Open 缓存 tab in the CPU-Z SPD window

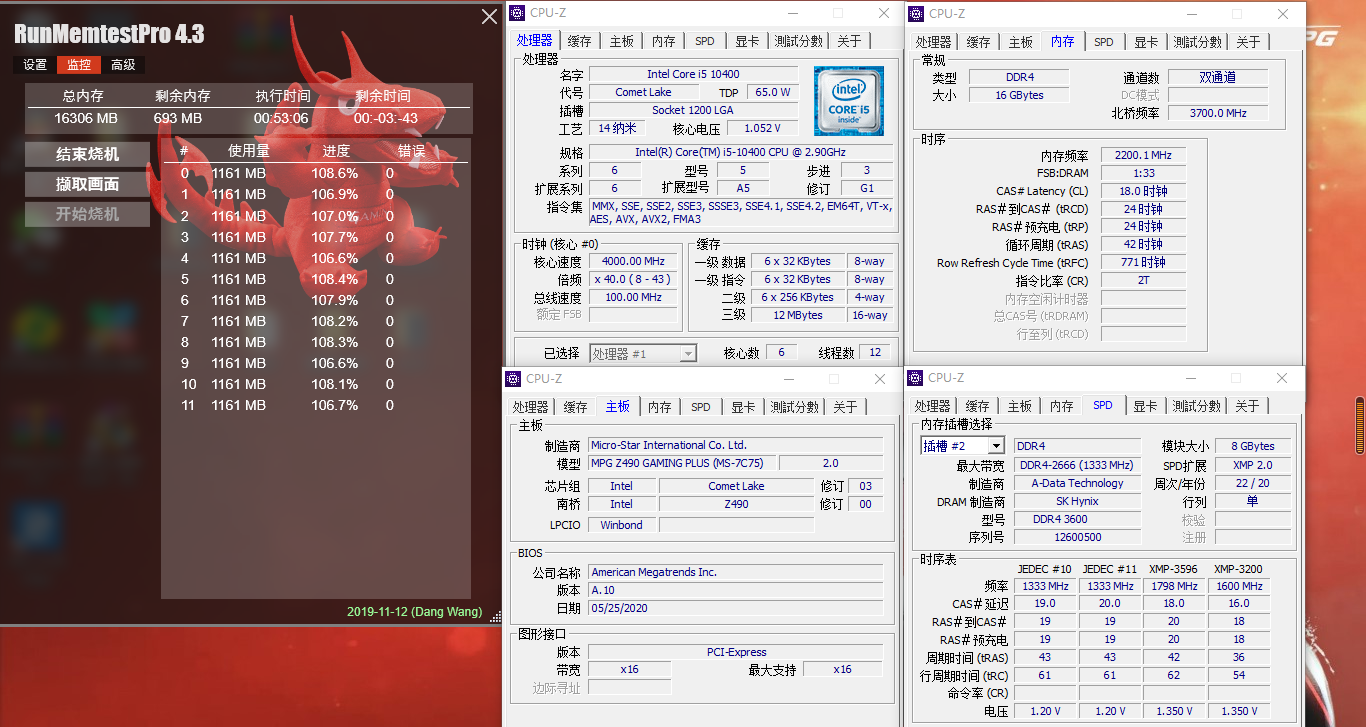point(977,406)
